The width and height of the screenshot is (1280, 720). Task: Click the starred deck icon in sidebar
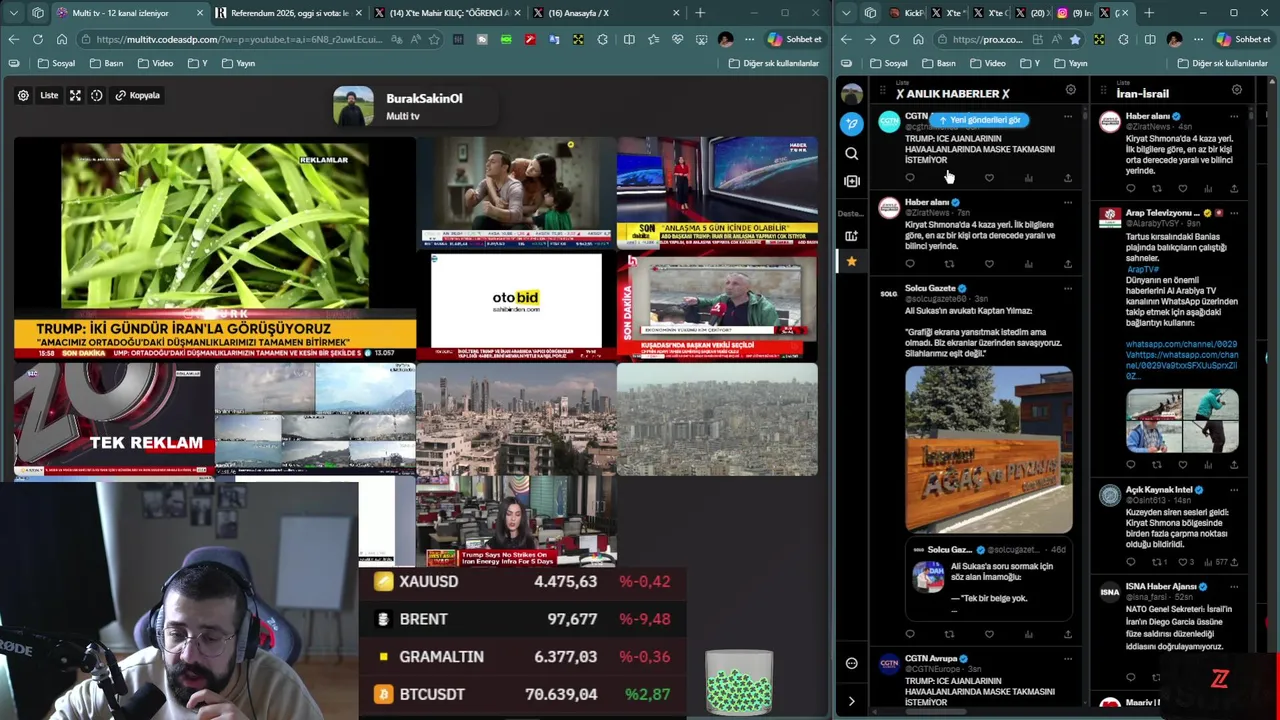point(852,262)
